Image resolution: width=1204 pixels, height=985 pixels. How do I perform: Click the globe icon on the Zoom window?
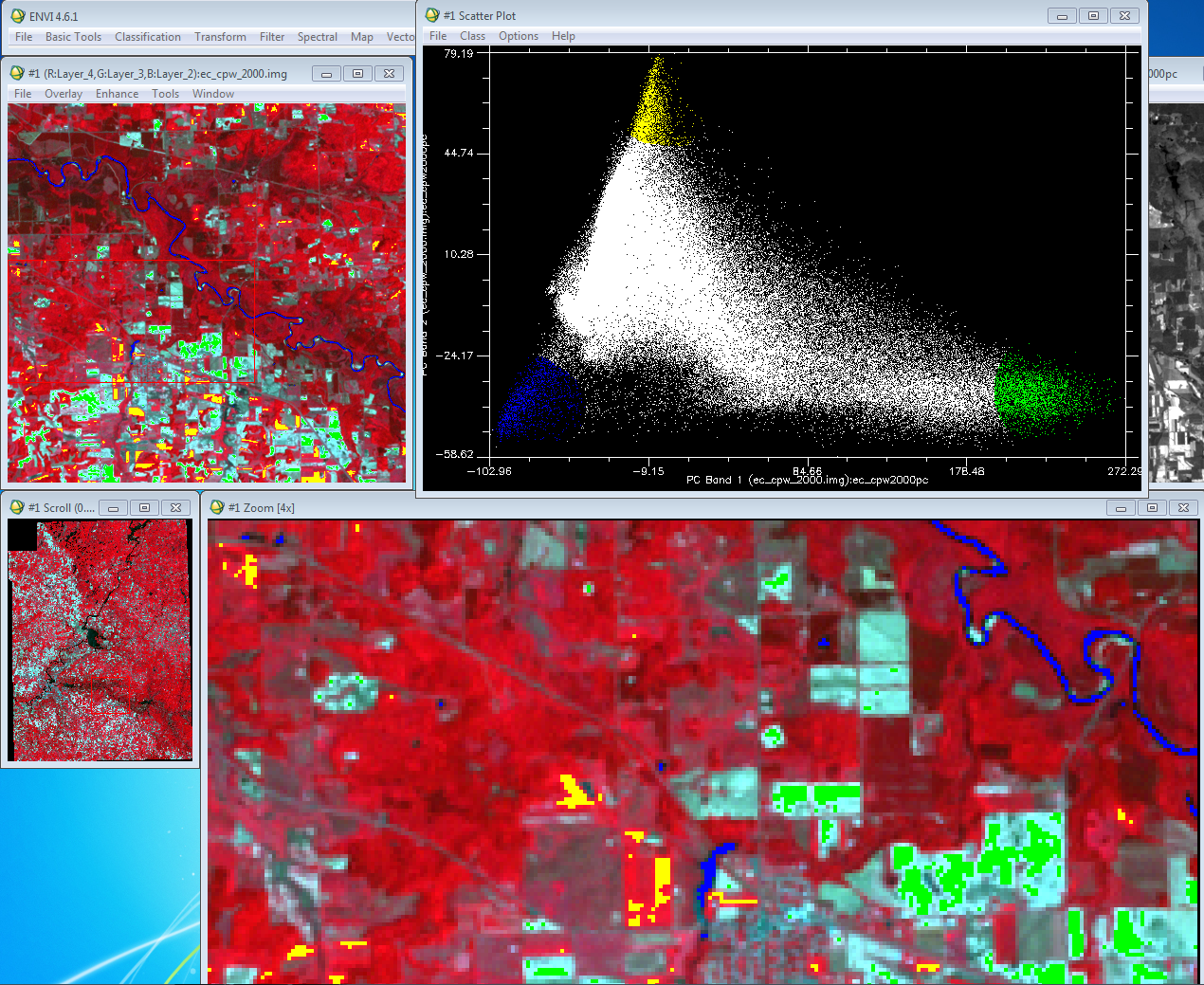coord(216,507)
